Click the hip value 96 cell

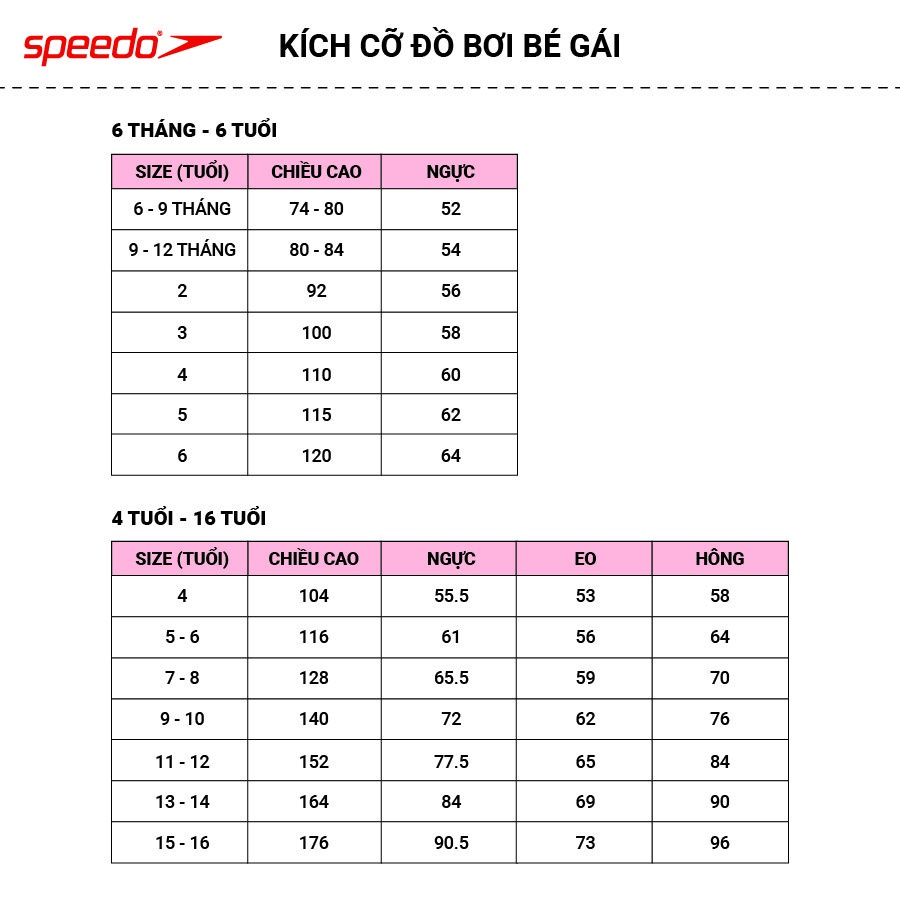click(x=720, y=843)
